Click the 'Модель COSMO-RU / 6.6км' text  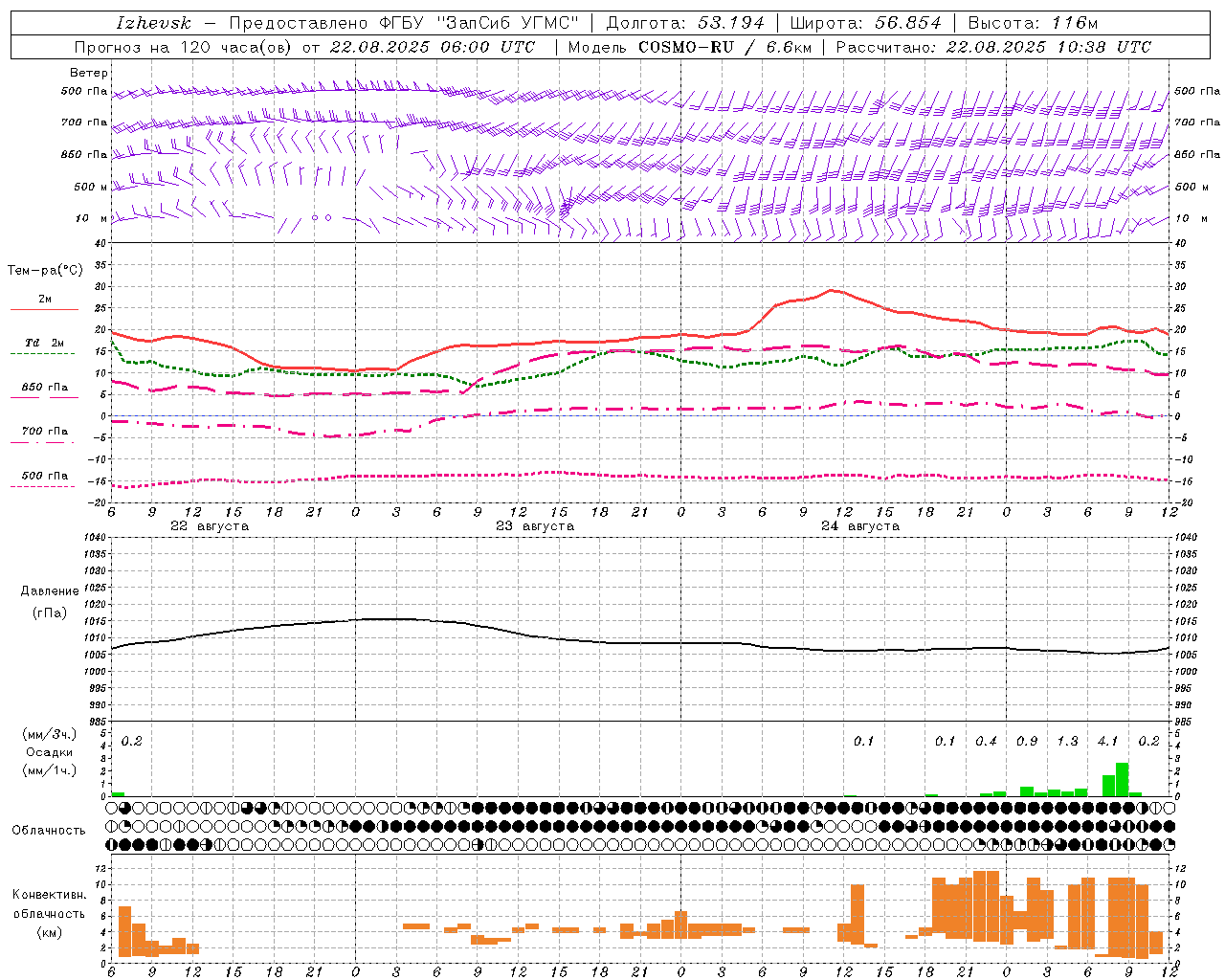tap(690, 47)
